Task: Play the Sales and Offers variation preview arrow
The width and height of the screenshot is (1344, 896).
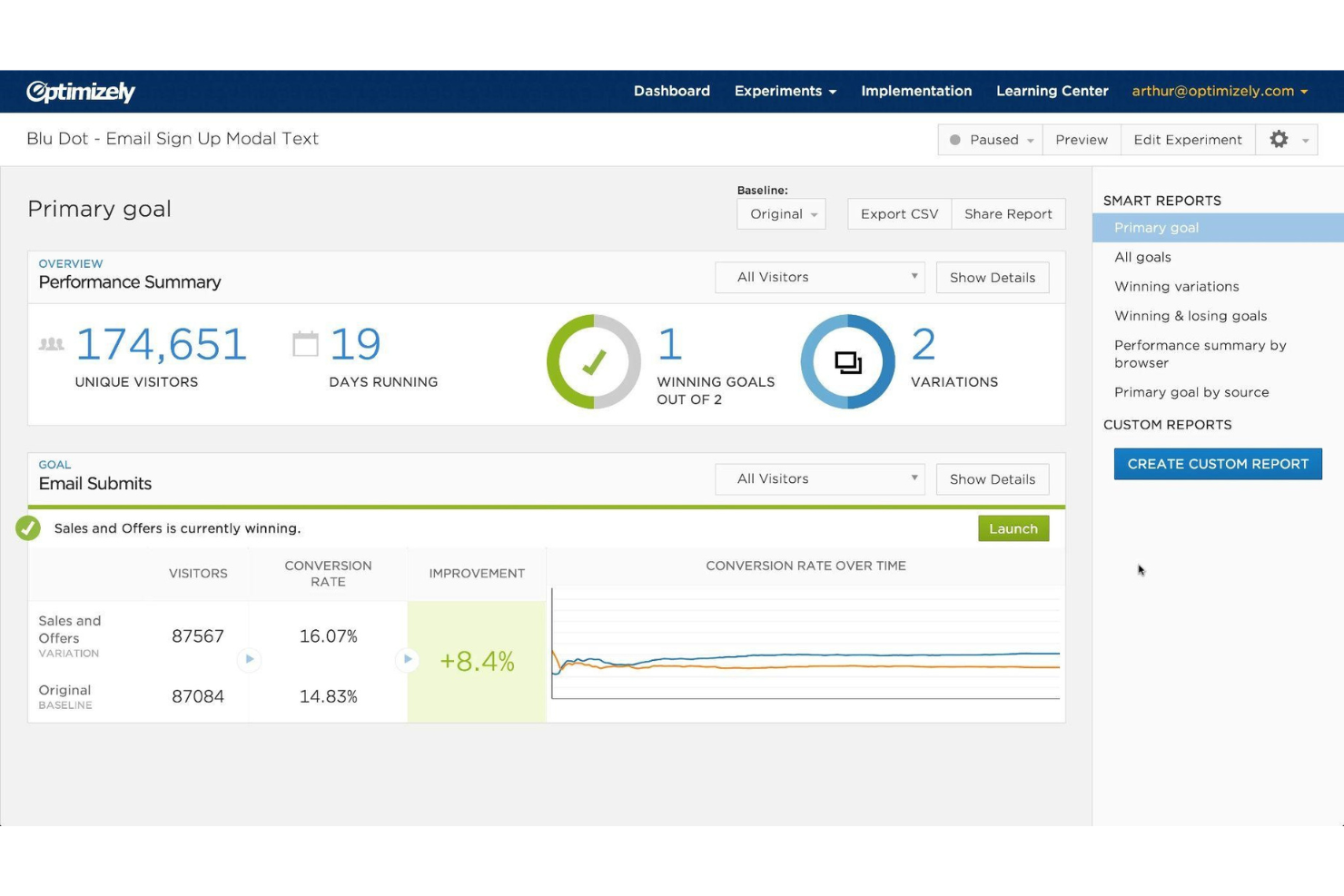Action: pyautogui.click(x=250, y=660)
